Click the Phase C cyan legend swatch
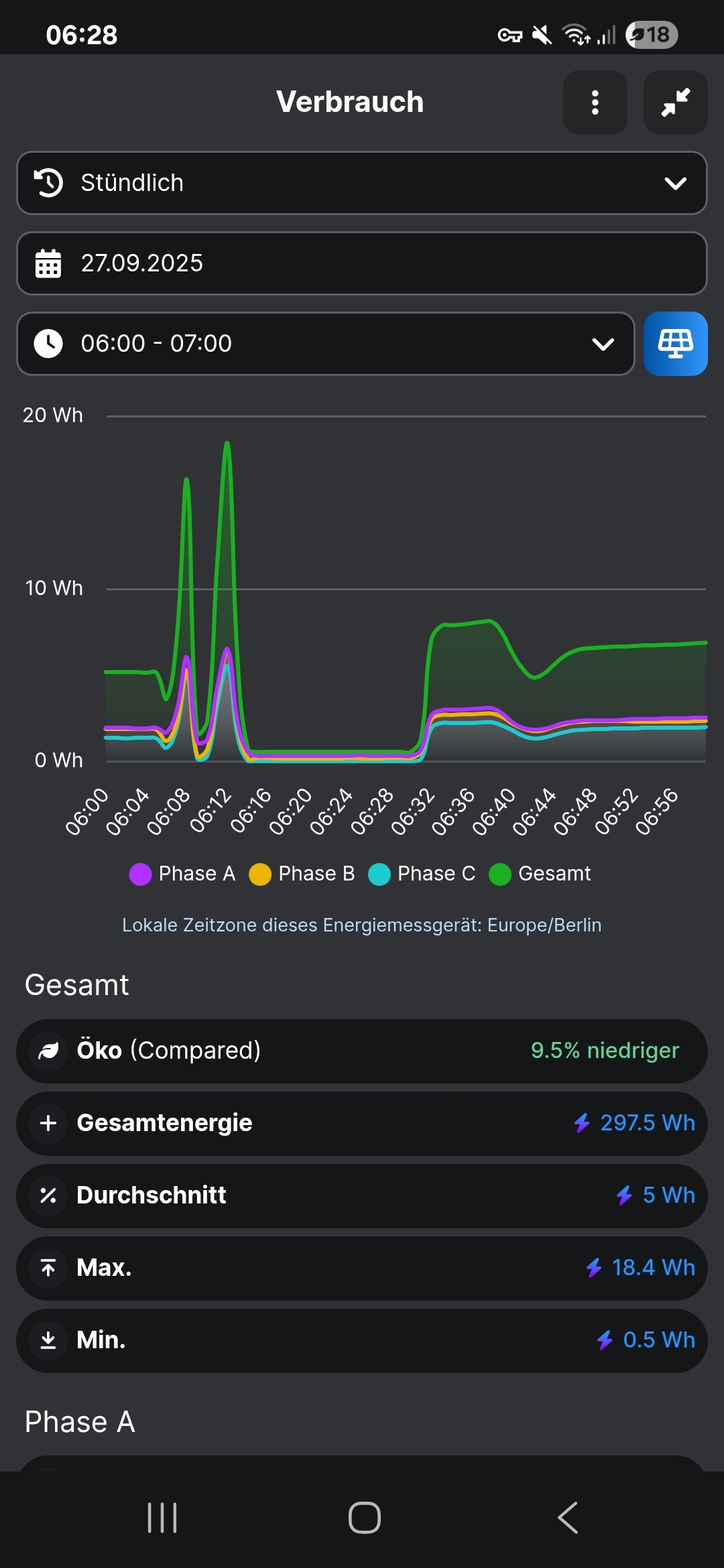The width and height of the screenshot is (724, 1568). (379, 874)
